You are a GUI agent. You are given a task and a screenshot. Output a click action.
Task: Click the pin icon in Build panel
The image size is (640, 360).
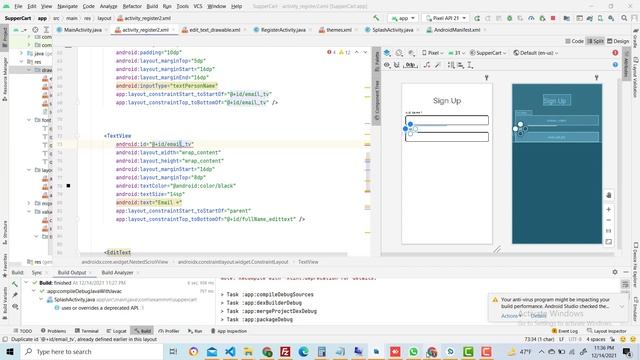coord(15,295)
